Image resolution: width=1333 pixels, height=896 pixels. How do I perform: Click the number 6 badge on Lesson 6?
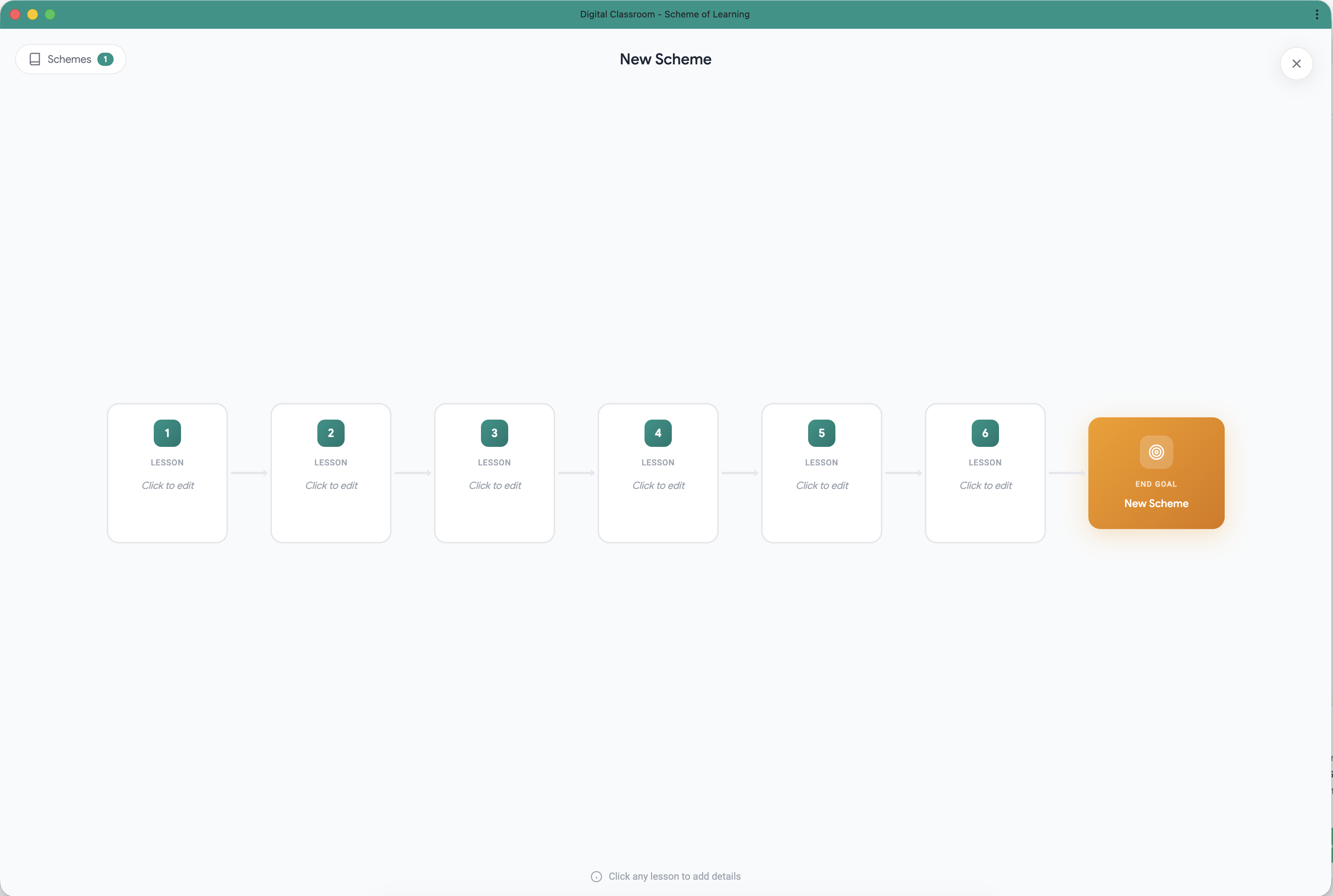pos(985,433)
